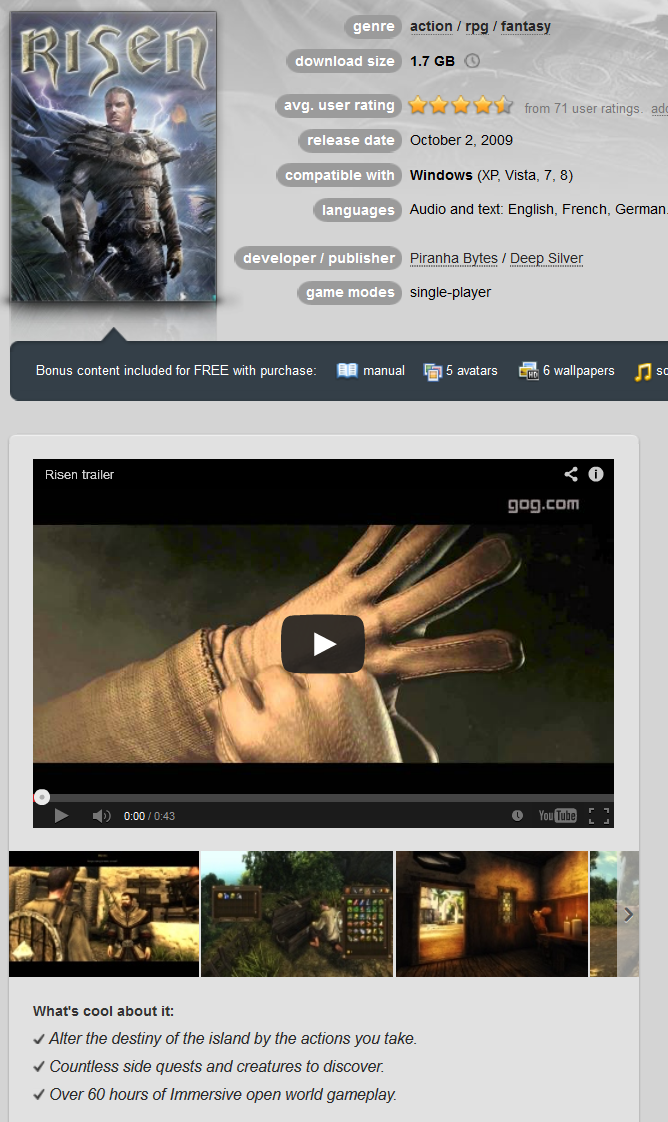
Task: Click the soundtrack music note icon
Action: pos(643,371)
